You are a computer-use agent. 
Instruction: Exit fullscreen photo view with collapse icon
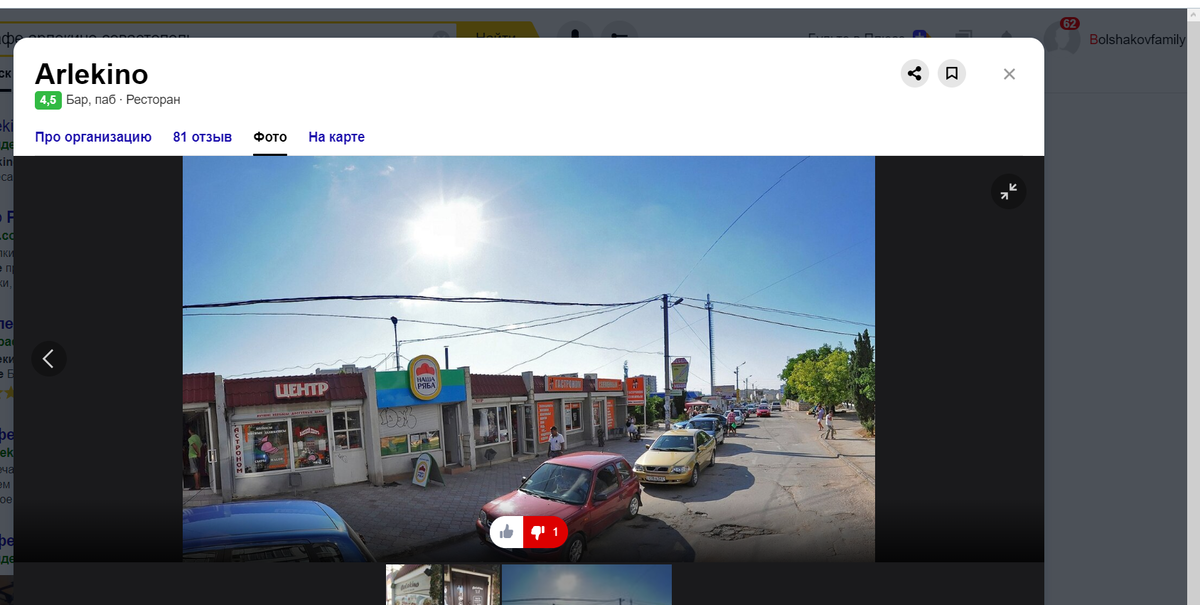(1008, 191)
